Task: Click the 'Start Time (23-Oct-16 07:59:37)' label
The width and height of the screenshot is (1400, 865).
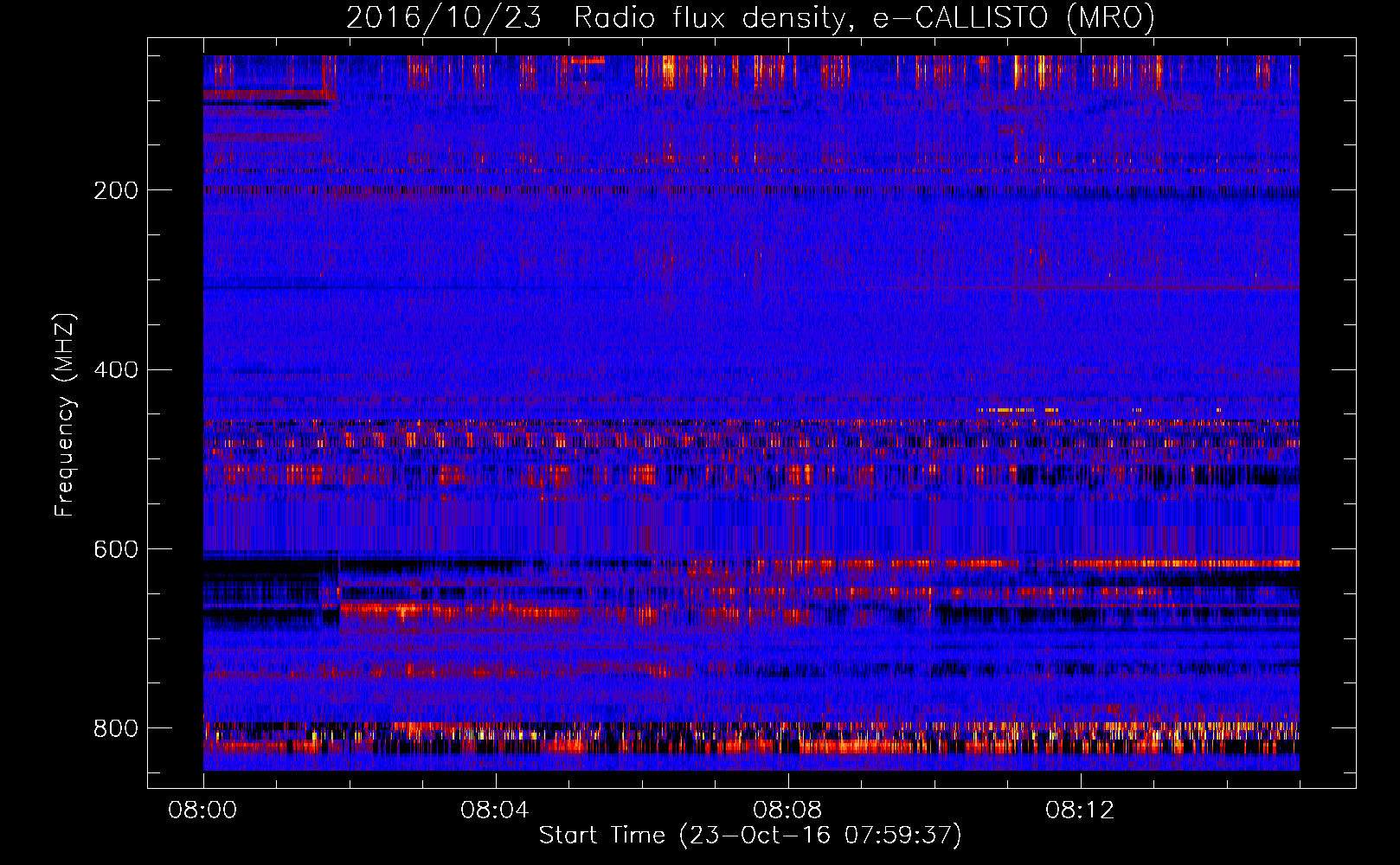Action: [x=750, y=836]
